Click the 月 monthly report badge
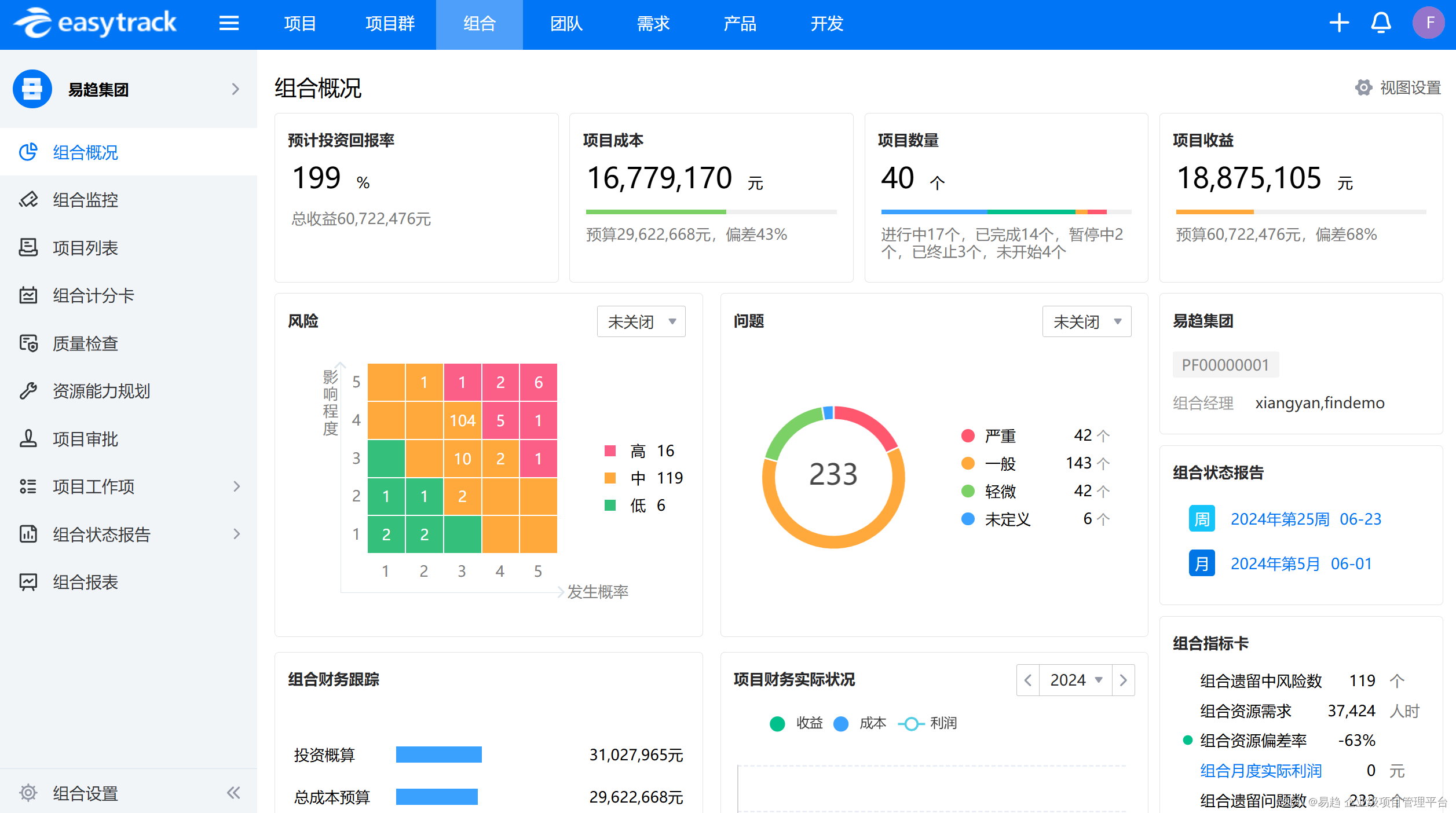 click(1202, 563)
